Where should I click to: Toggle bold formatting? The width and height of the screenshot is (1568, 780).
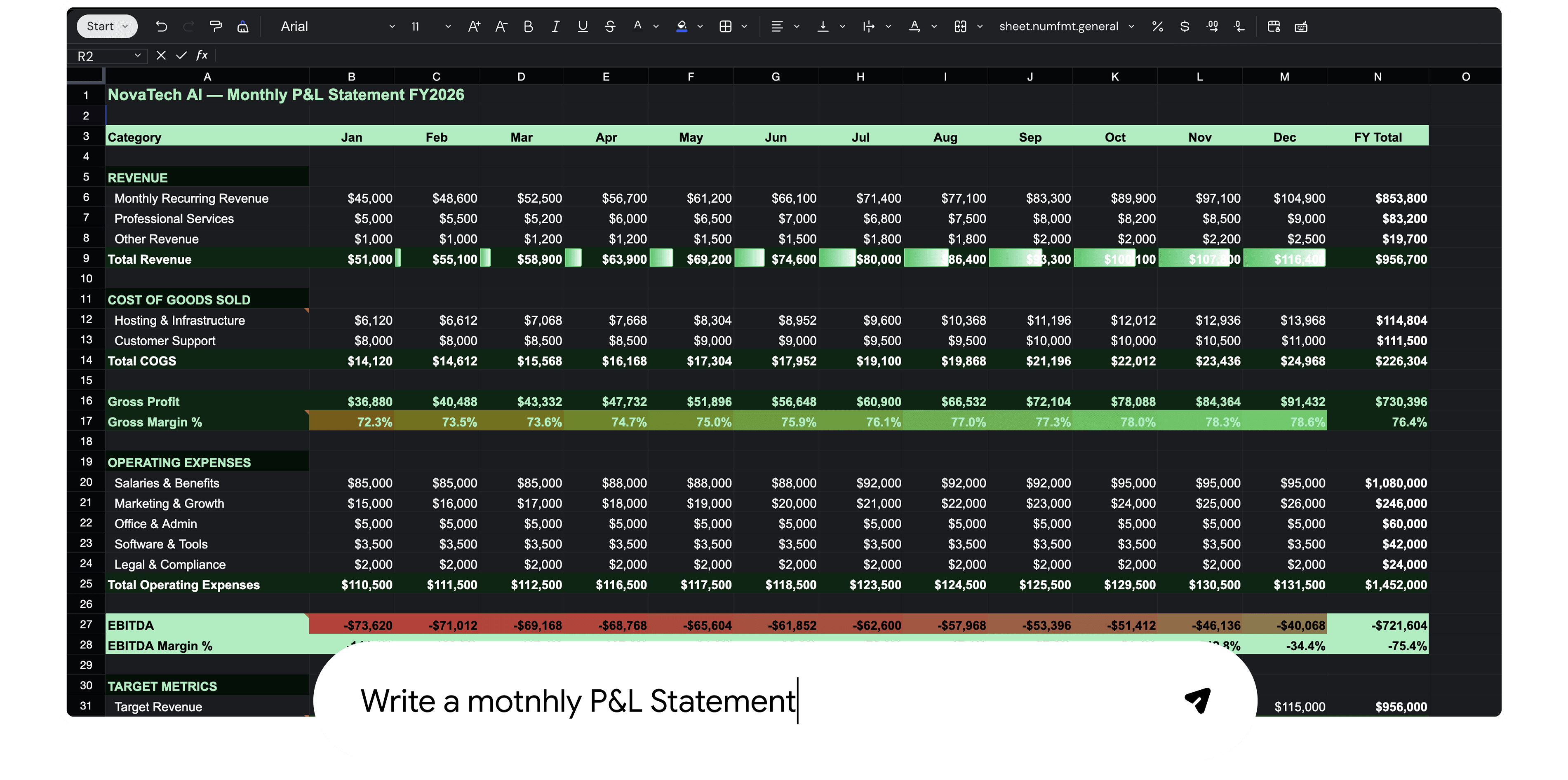click(528, 26)
